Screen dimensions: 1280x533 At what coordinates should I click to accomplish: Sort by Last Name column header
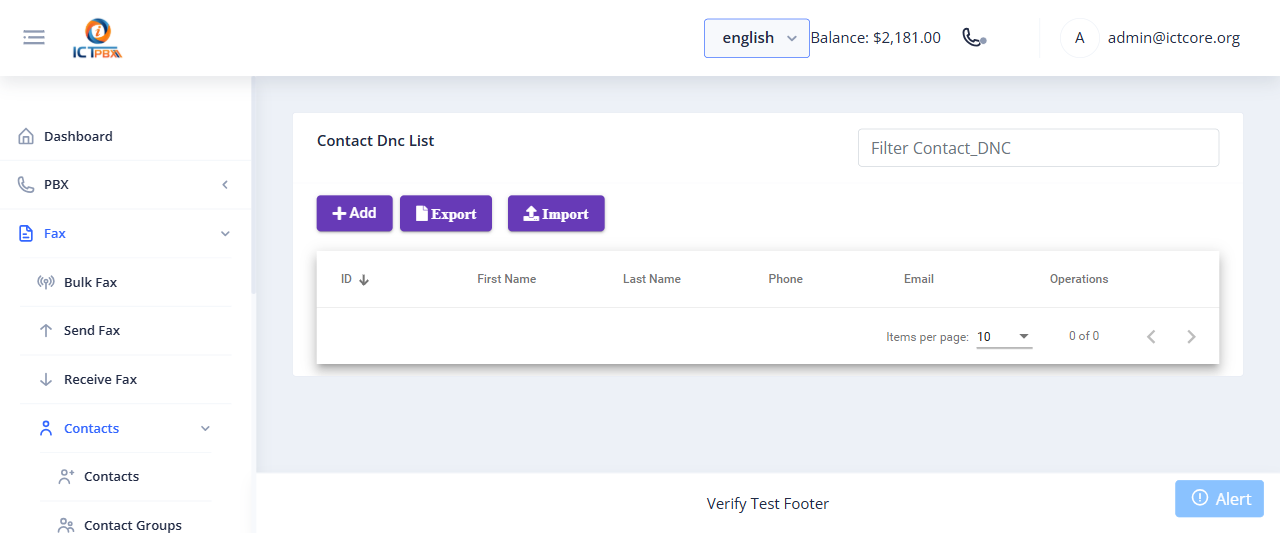[x=652, y=279]
